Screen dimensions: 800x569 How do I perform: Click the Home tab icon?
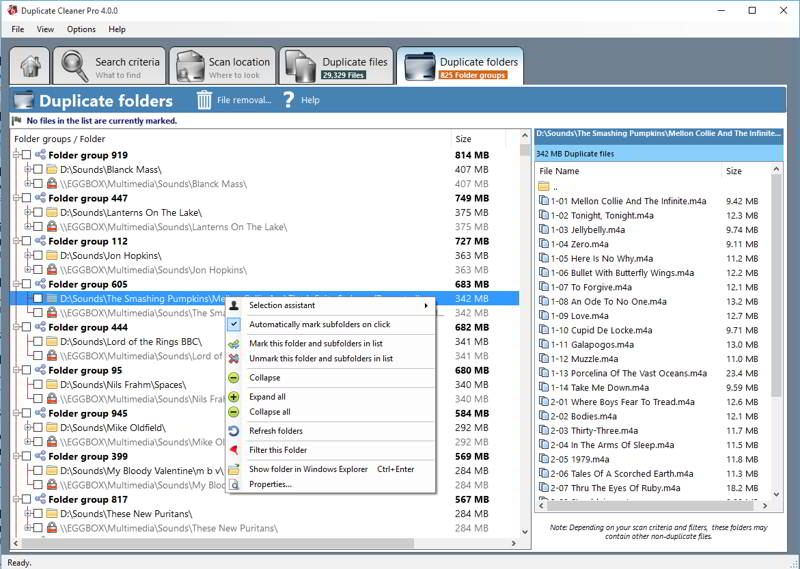(x=29, y=66)
